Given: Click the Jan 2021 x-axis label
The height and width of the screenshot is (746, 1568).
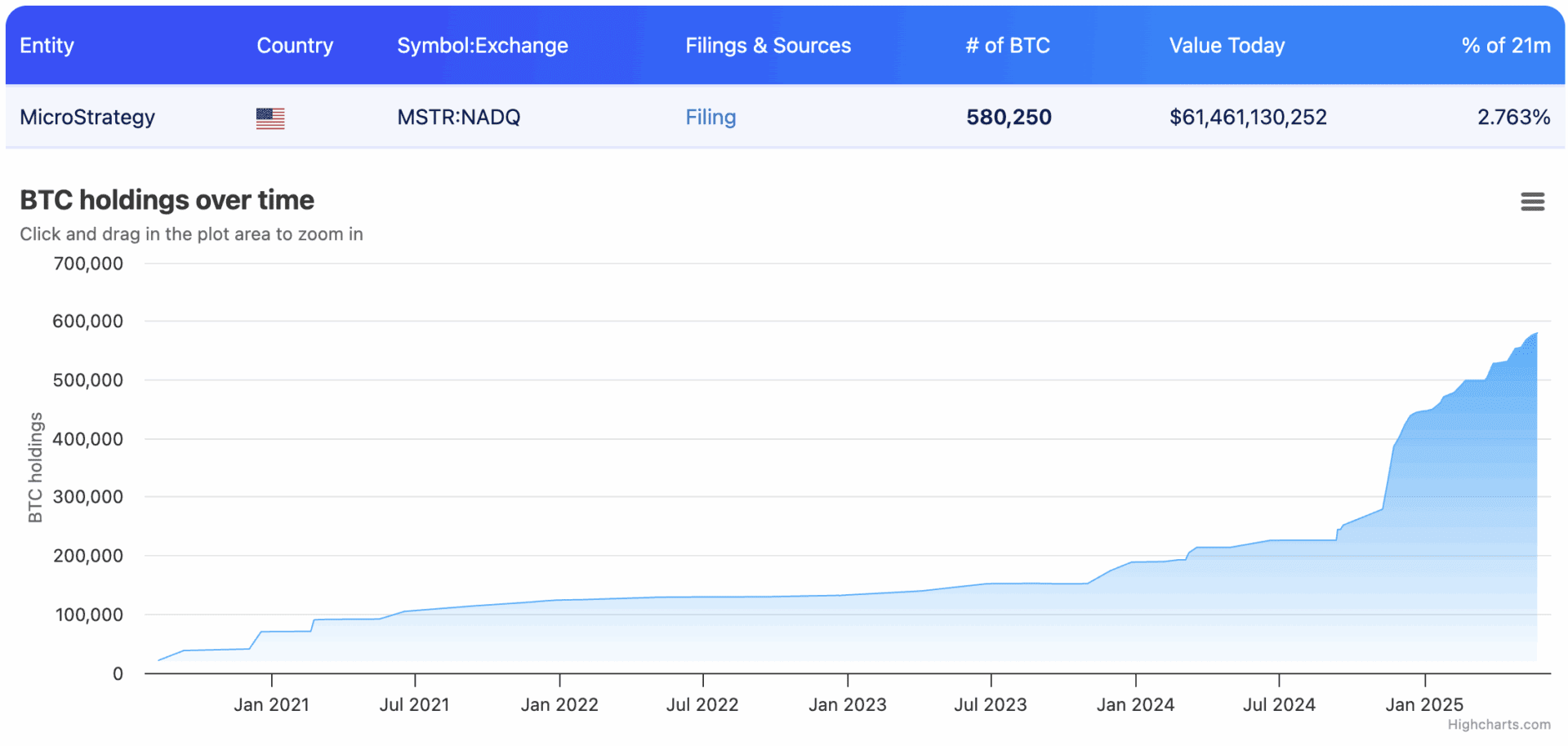Looking at the screenshot, I should (x=271, y=704).
